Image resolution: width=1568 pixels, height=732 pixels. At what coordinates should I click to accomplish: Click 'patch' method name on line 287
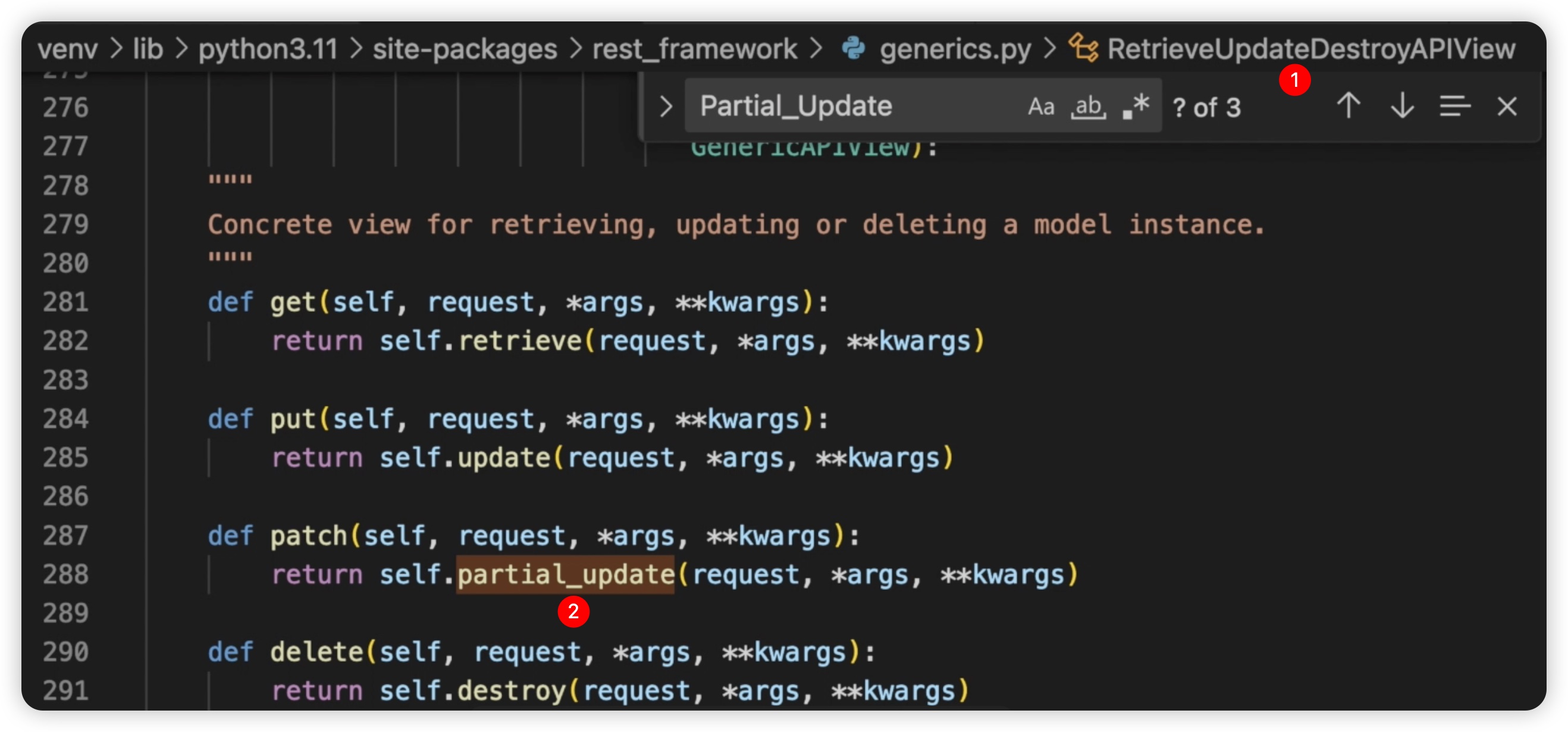tap(309, 536)
